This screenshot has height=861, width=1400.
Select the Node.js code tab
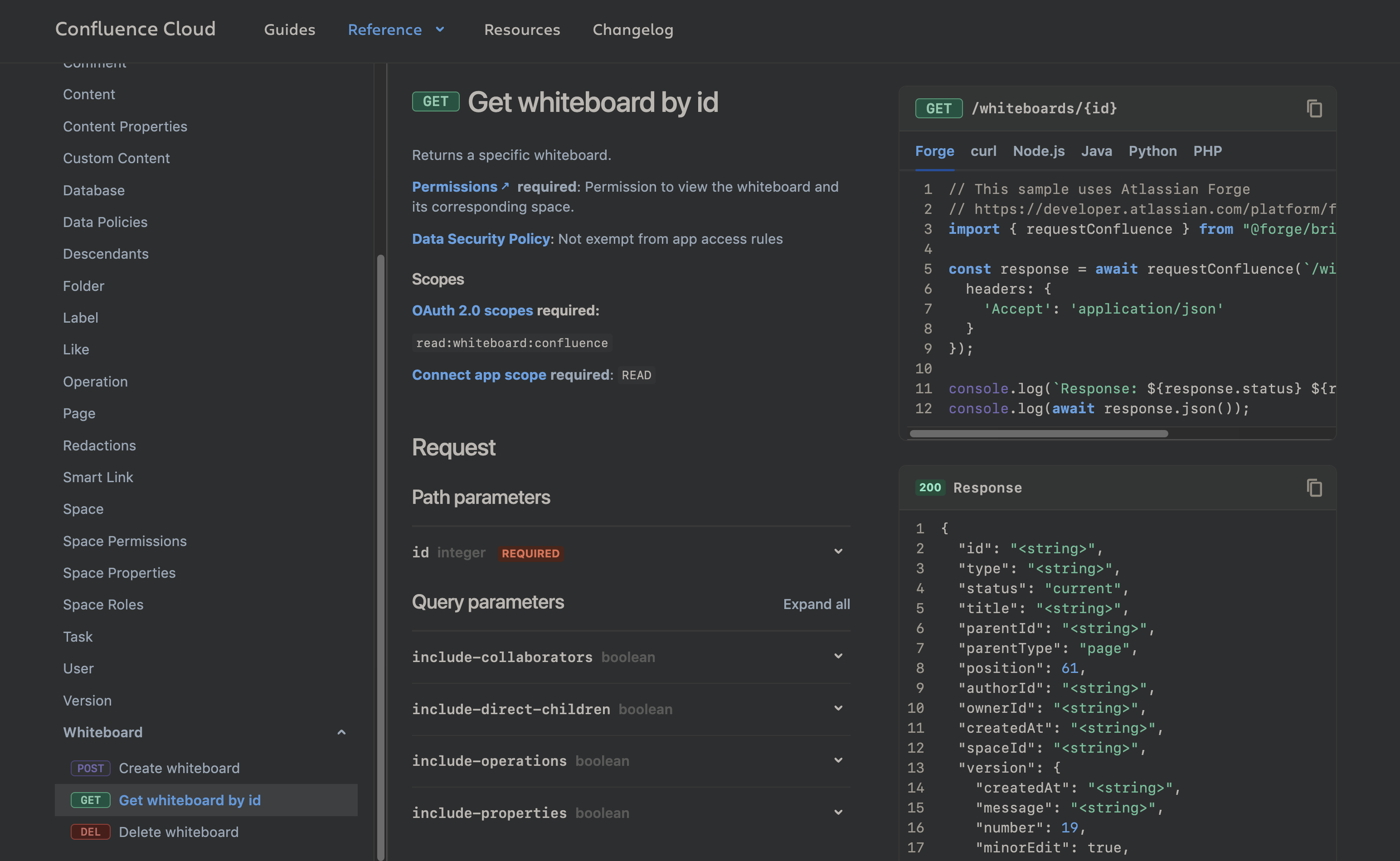click(1038, 151)
